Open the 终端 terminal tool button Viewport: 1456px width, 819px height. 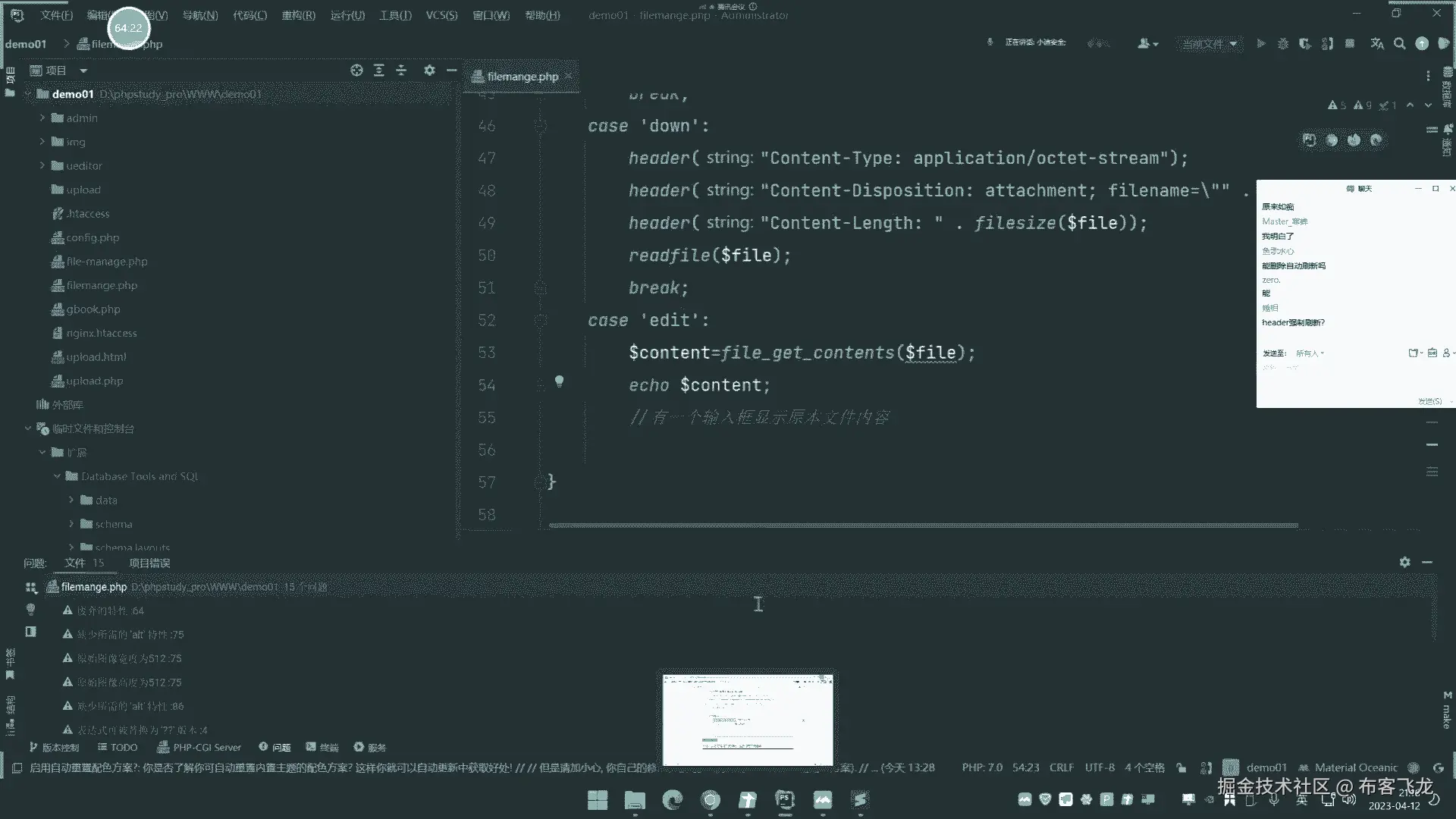(322, 747)
